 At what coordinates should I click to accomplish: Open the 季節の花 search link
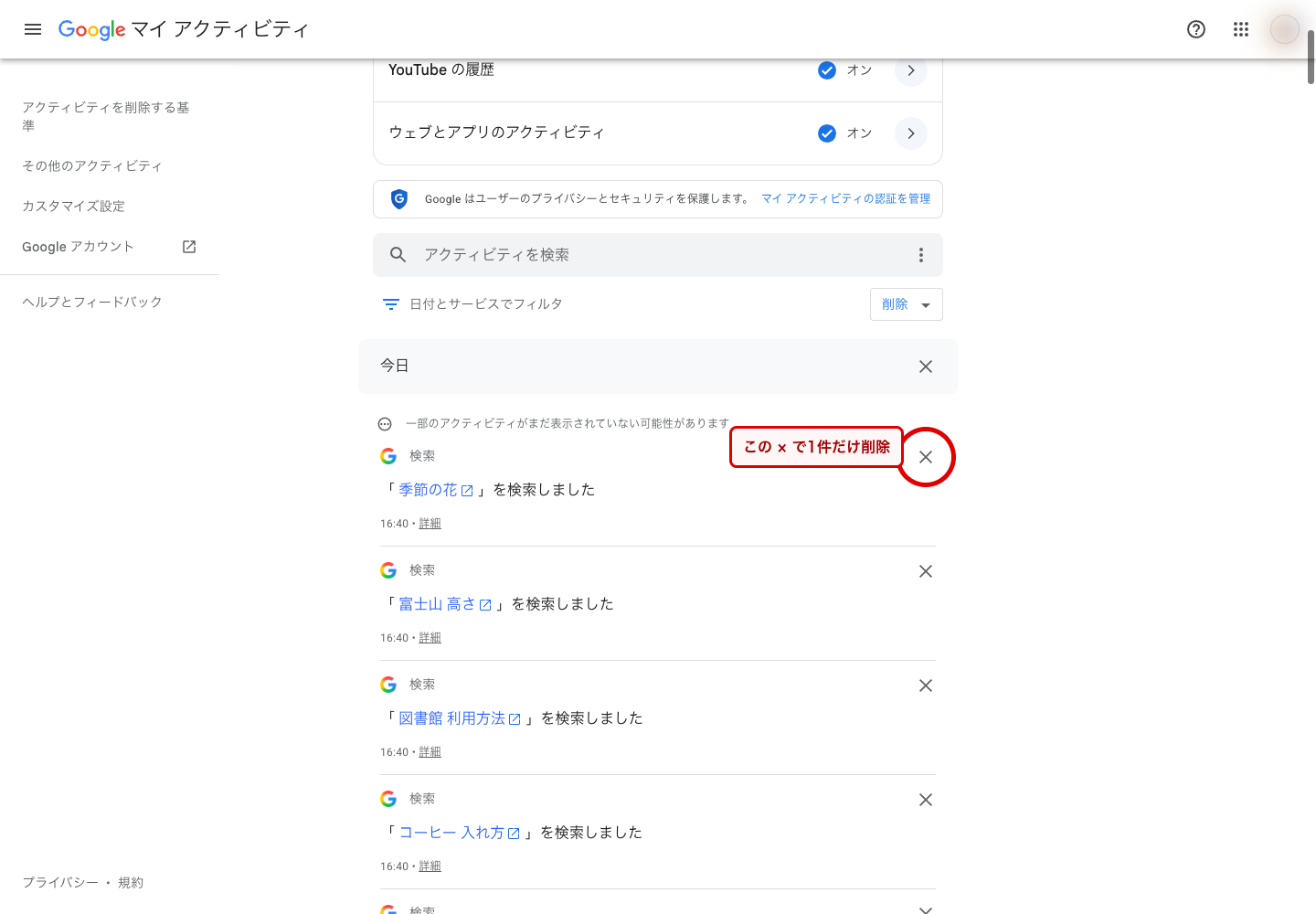(428, 490)
